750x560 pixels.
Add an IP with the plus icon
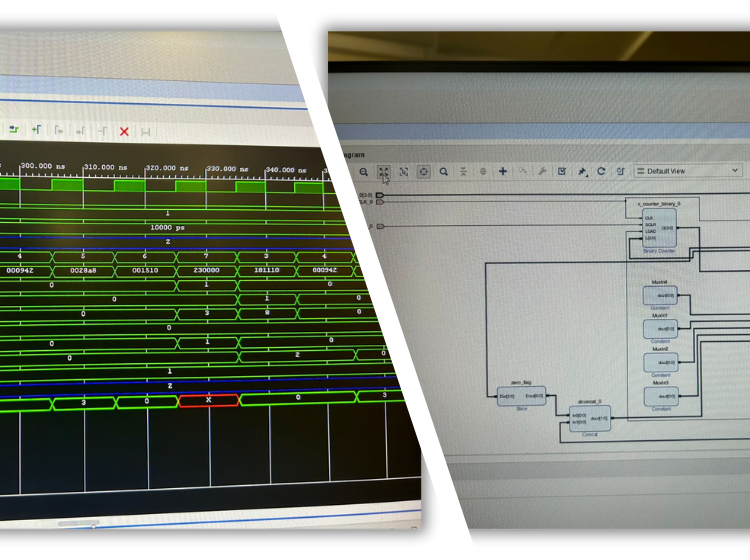click(503, 171)
